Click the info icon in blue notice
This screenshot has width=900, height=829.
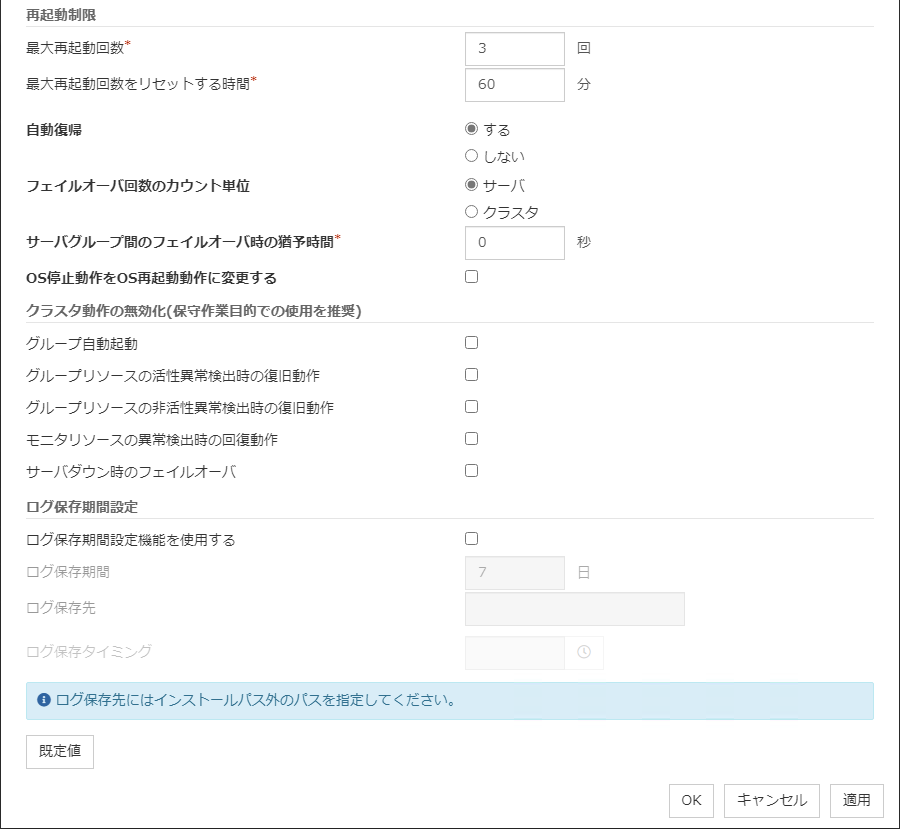click(x=43, y=700)
